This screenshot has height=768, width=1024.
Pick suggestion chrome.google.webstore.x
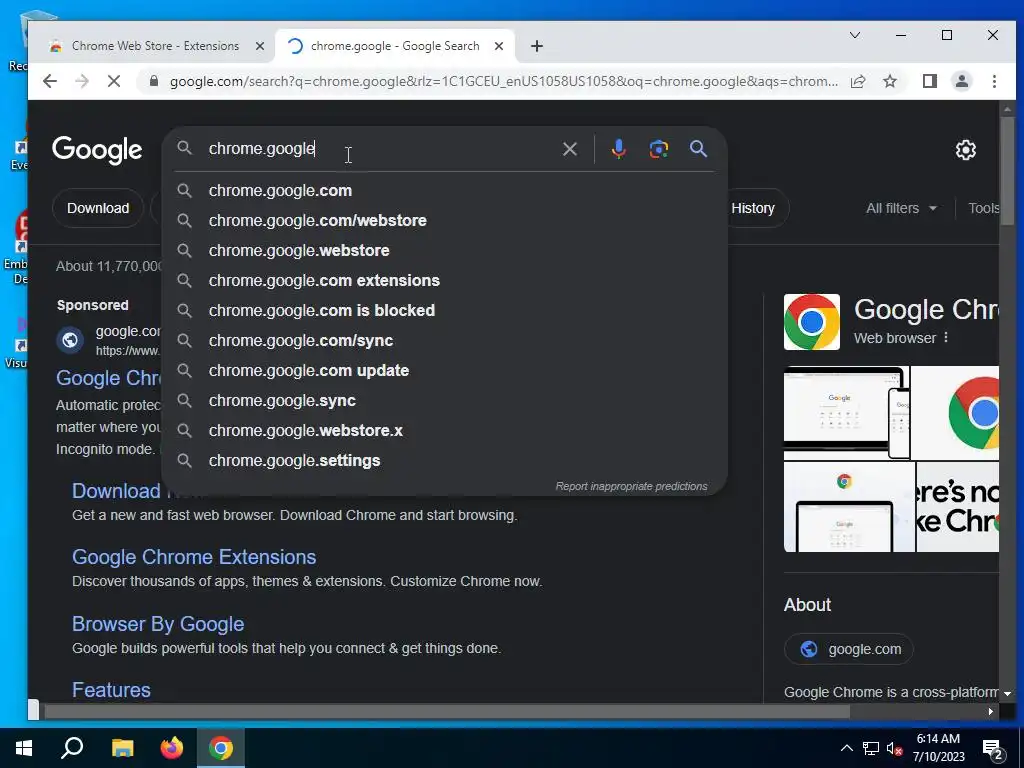[x=444, y=431]
